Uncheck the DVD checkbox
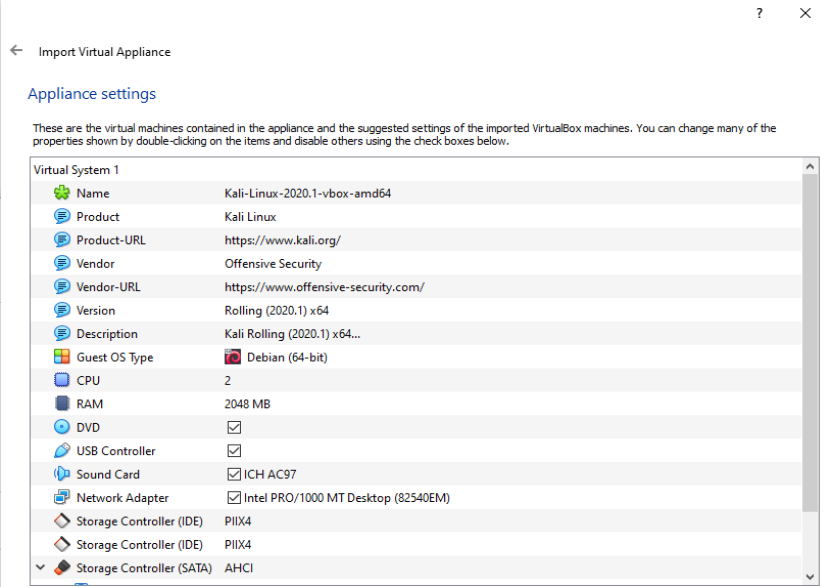831x587 pixels. click(234, 427)
